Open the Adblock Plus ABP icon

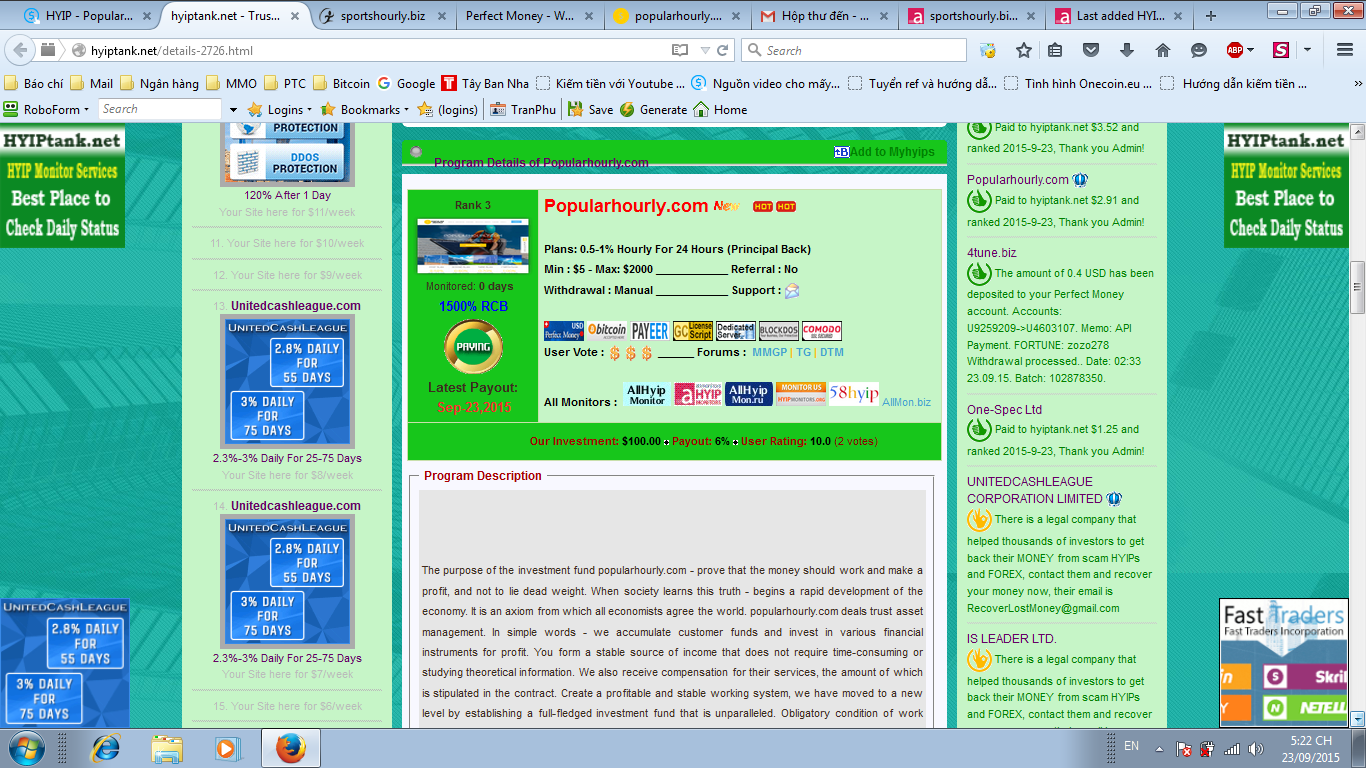pyautogui.click(x=1235, y=50)
